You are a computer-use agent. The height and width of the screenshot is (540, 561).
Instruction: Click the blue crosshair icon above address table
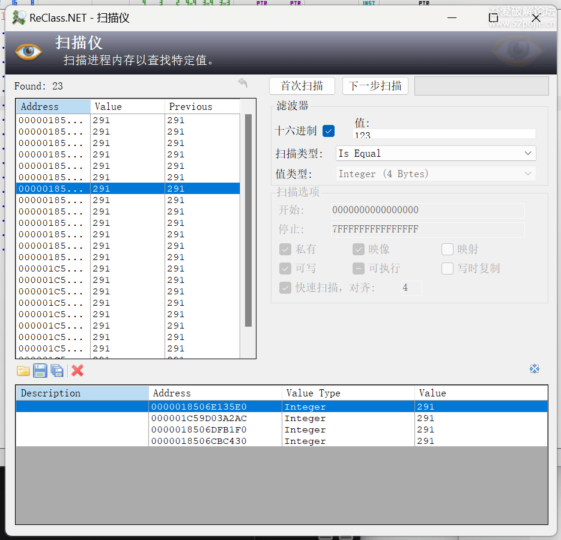pyautogui.click(x=535, y=369)
